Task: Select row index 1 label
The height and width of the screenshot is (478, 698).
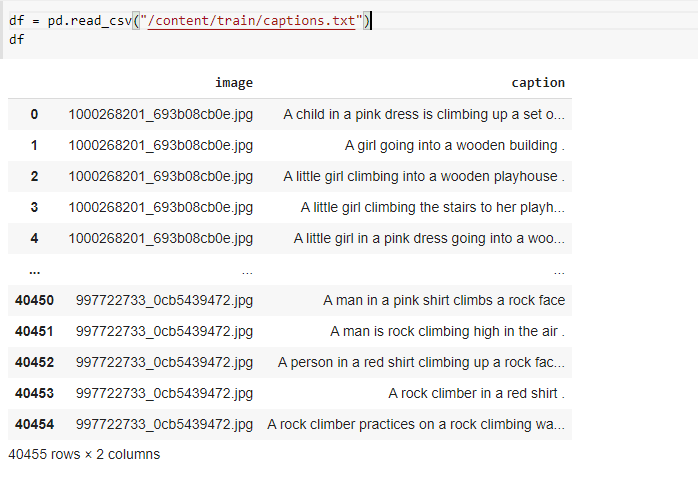Action: click(x=34, y=146)
